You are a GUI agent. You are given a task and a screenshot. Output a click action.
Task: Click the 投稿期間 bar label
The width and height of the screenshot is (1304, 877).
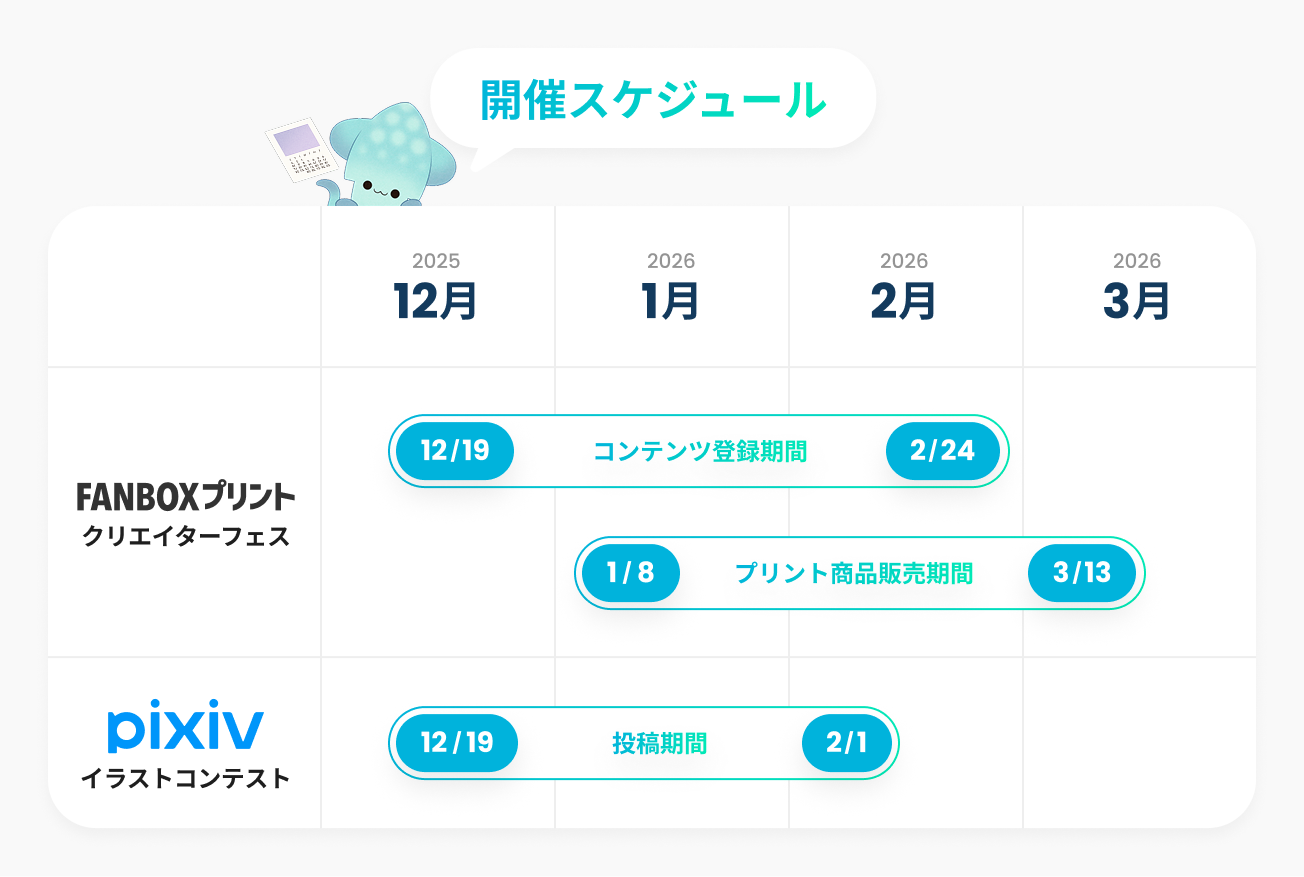[x=660, y=744]
